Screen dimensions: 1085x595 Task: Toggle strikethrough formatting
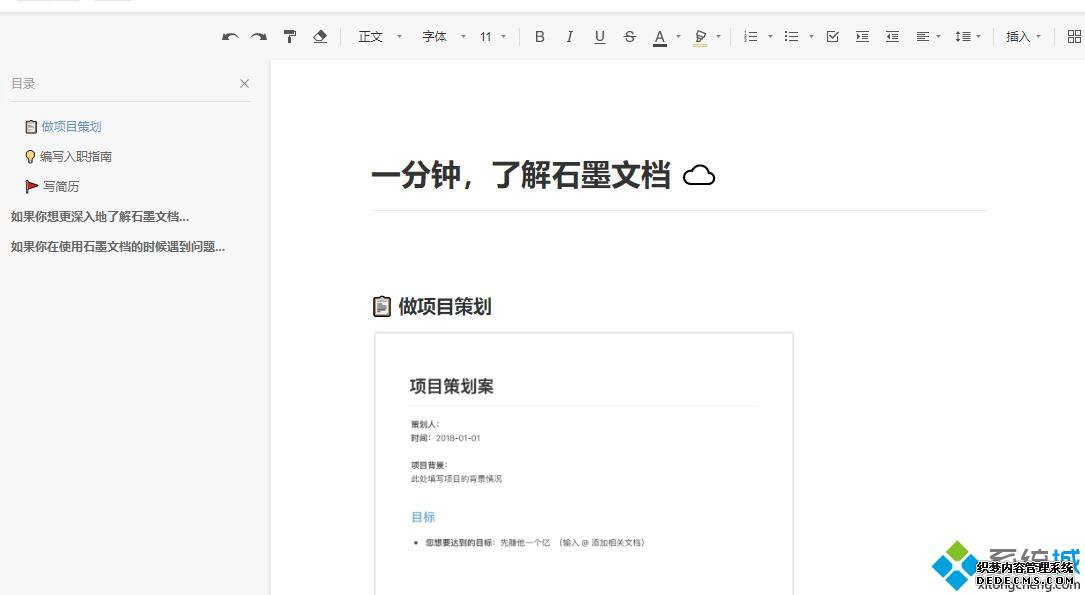click(x=630, y=37)
